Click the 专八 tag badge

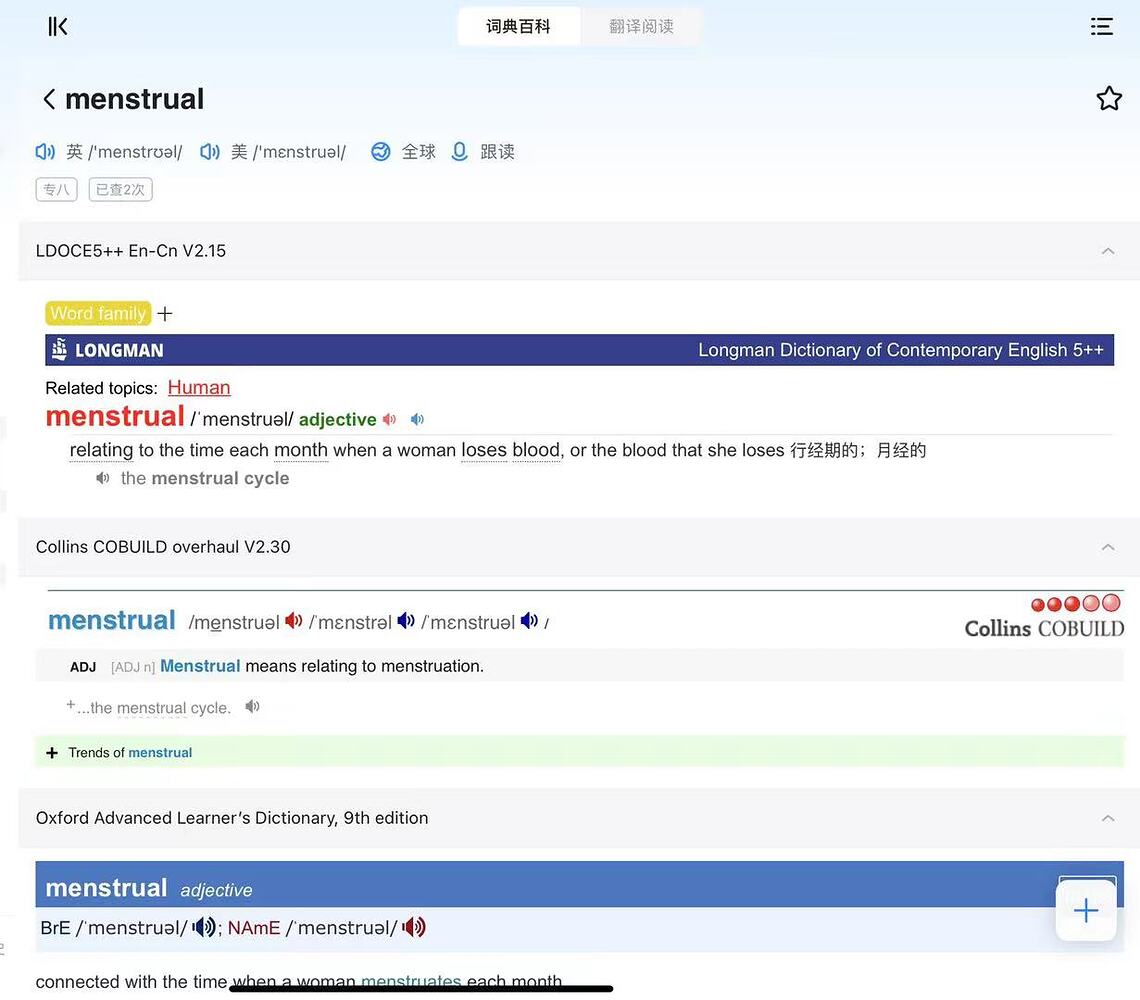(56, 190)
